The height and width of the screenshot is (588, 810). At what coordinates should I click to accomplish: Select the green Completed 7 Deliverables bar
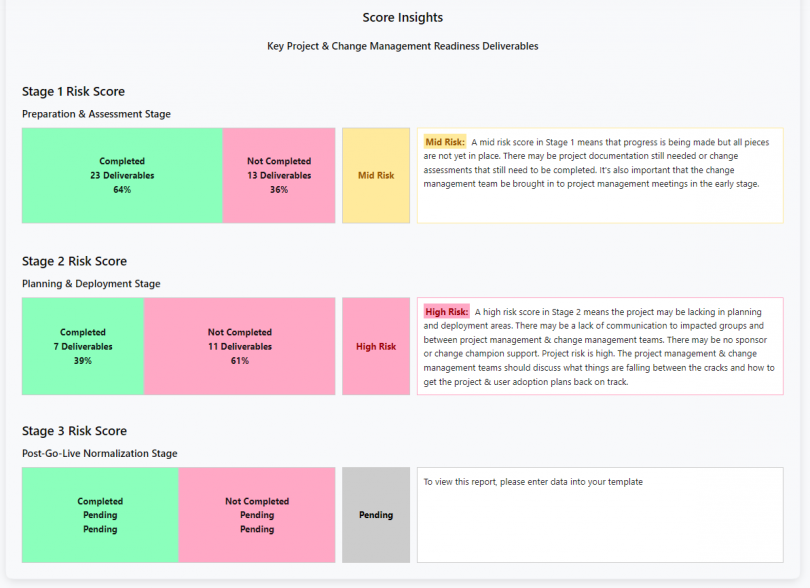point(83,346)
